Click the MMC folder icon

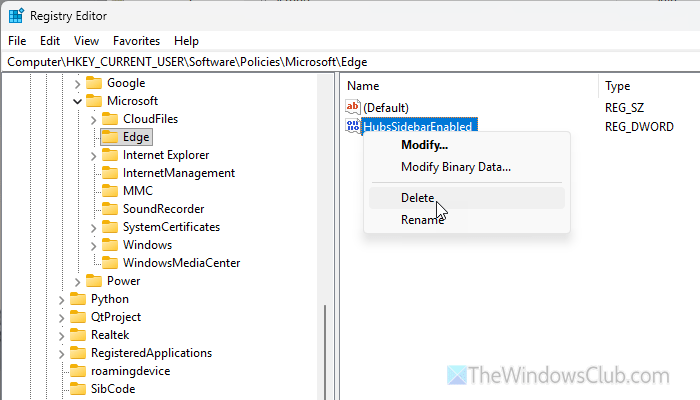pos(110,191)
